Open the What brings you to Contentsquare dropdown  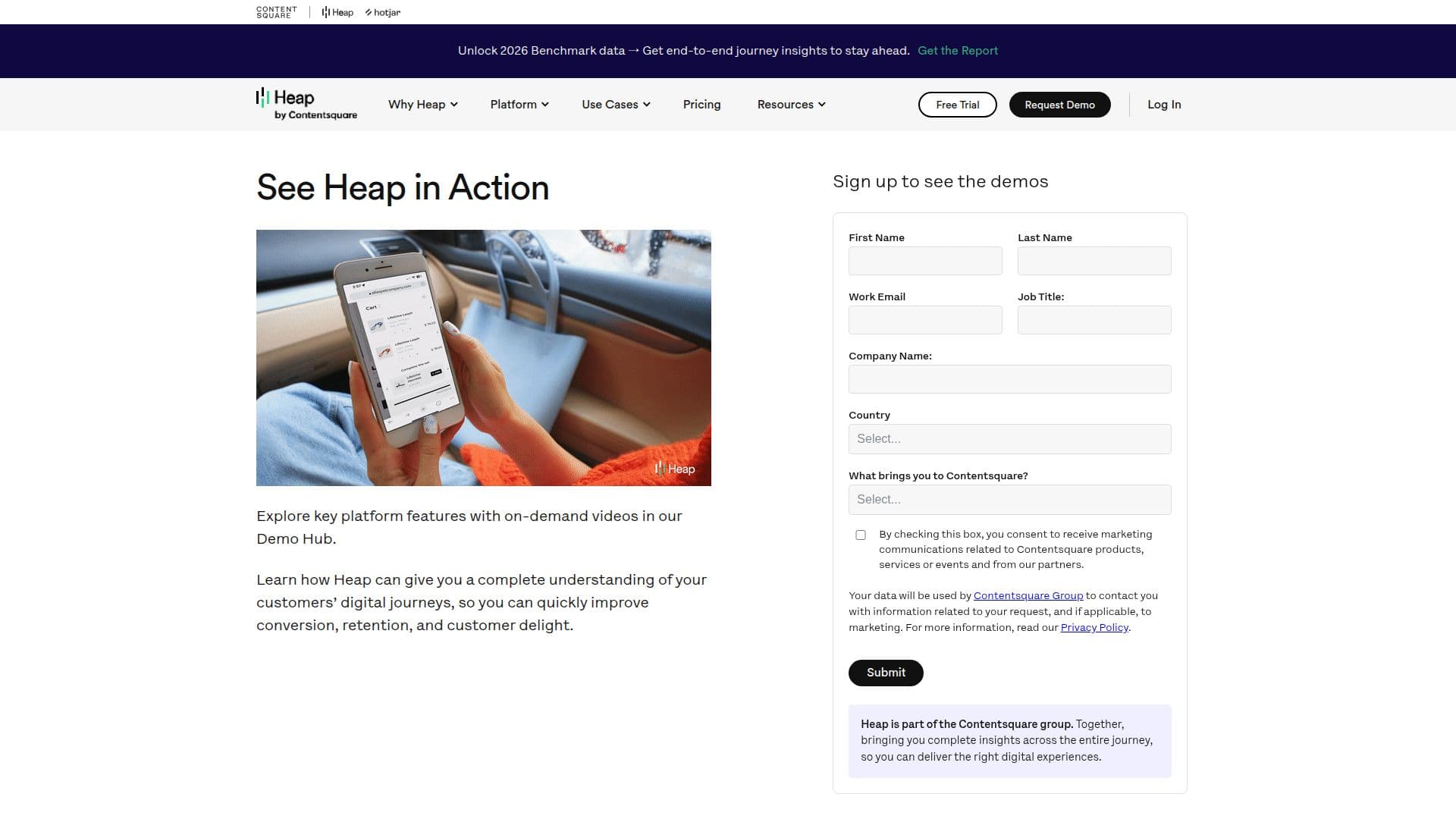(1009, 500)
